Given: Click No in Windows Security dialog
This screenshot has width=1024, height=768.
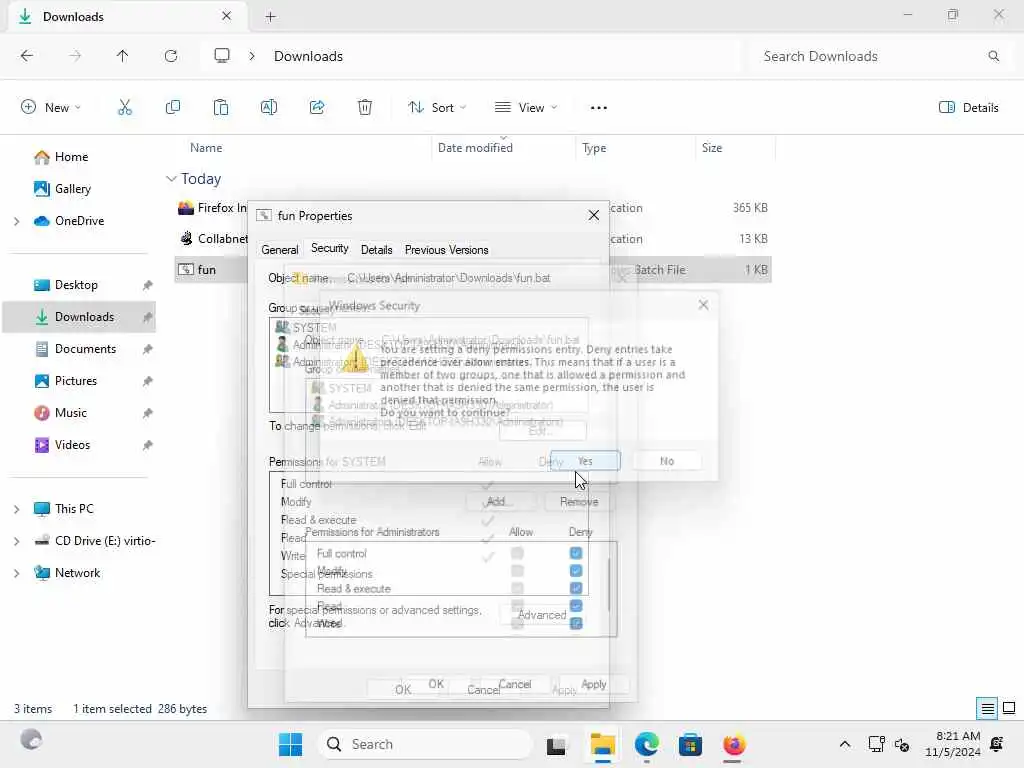Looking at the screenshot, I should click(x=667, y=461).
